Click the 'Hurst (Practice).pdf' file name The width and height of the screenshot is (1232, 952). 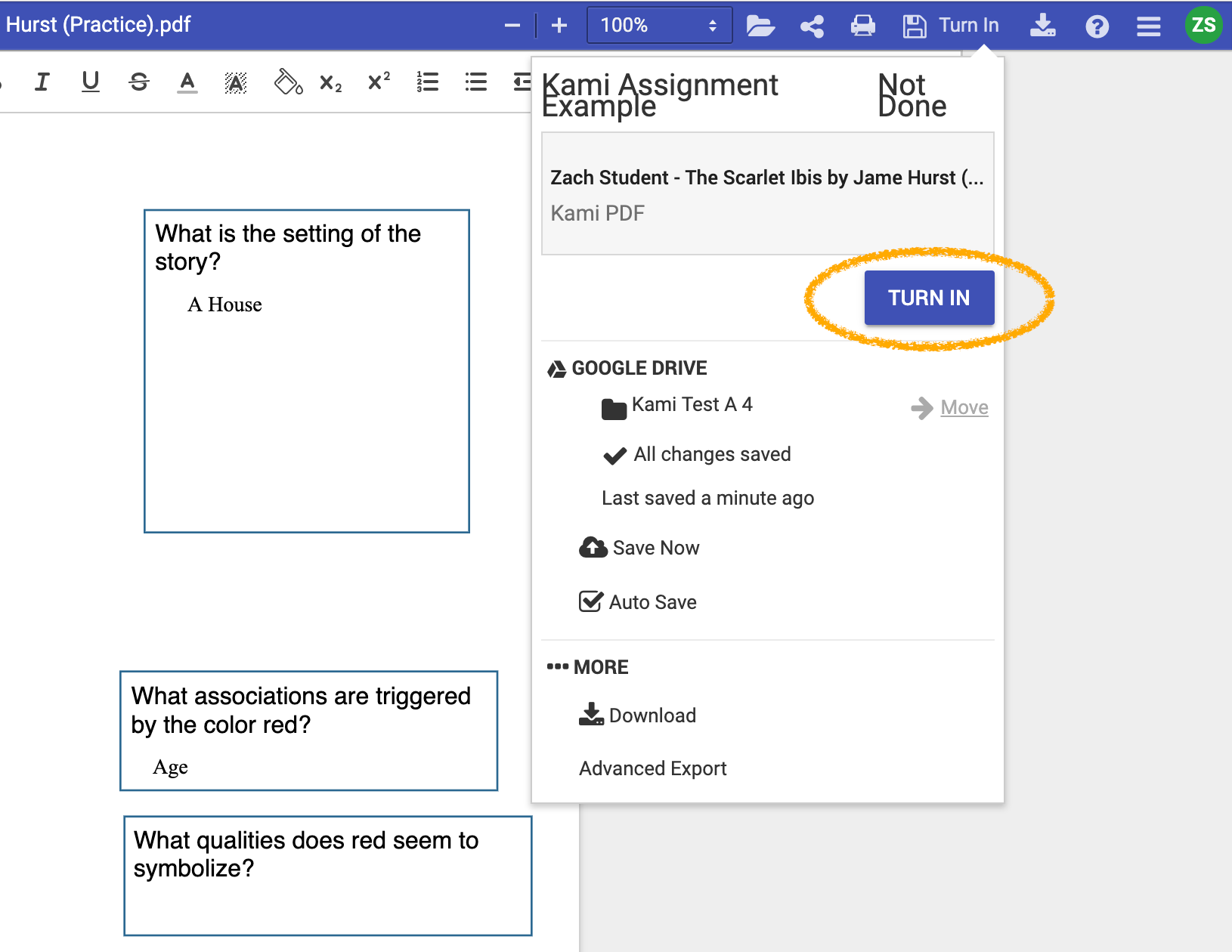98,25
